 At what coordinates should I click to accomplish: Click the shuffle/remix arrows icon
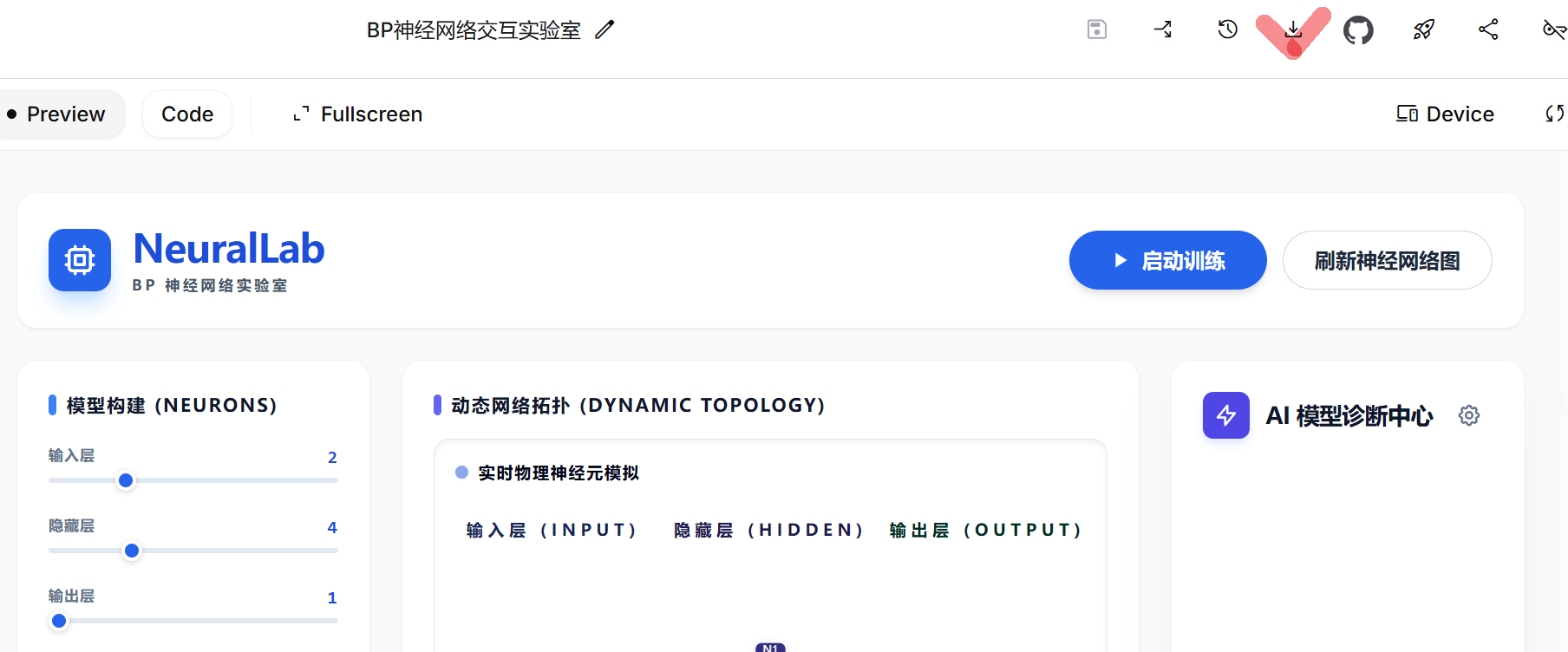1163,29
